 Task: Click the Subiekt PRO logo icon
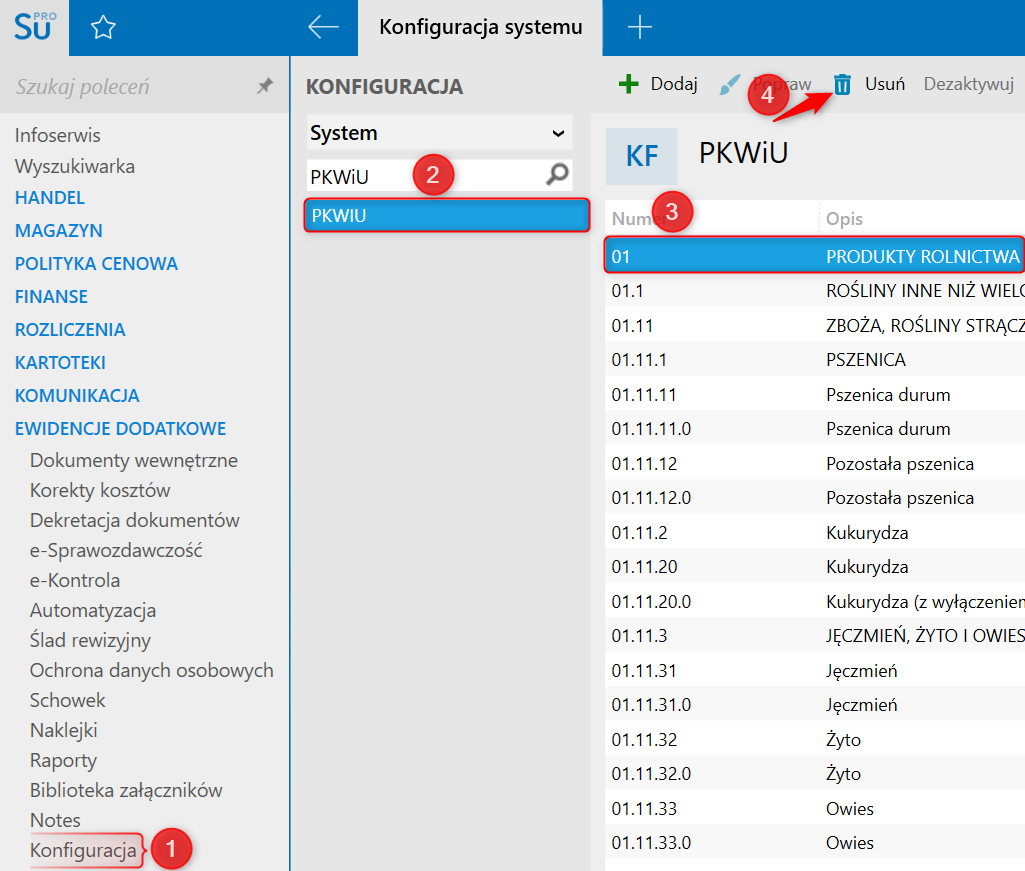point(34,27)
